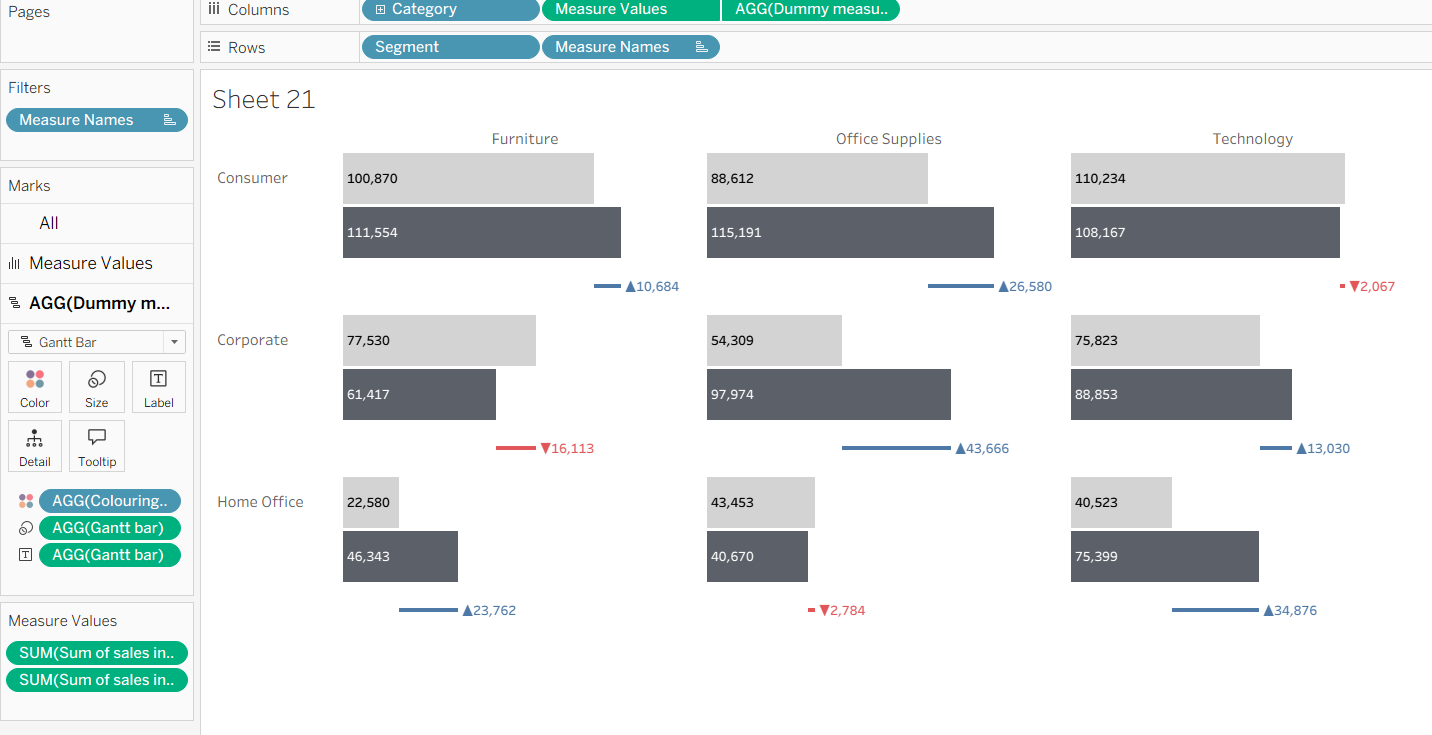The width and height of the screenshot is (1432, 735).
Task: Click the Filters Measure Names pill icon
Action: 169,120
